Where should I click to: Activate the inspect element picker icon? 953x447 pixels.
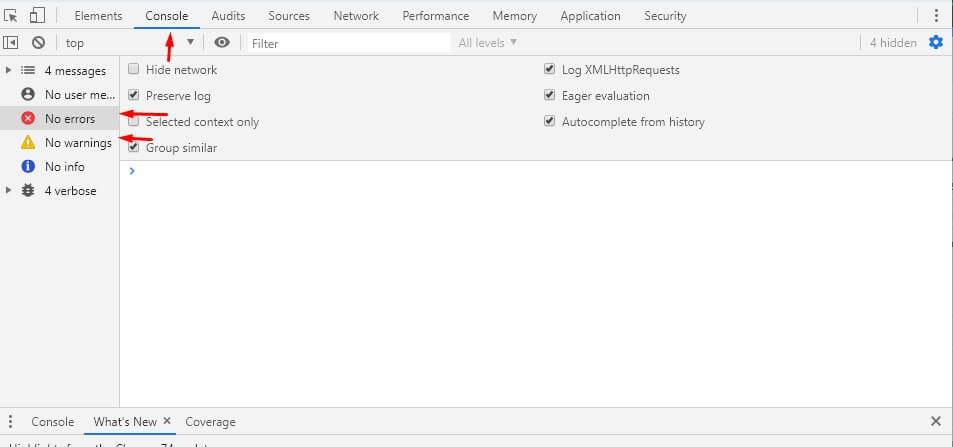tap(12, 16)
